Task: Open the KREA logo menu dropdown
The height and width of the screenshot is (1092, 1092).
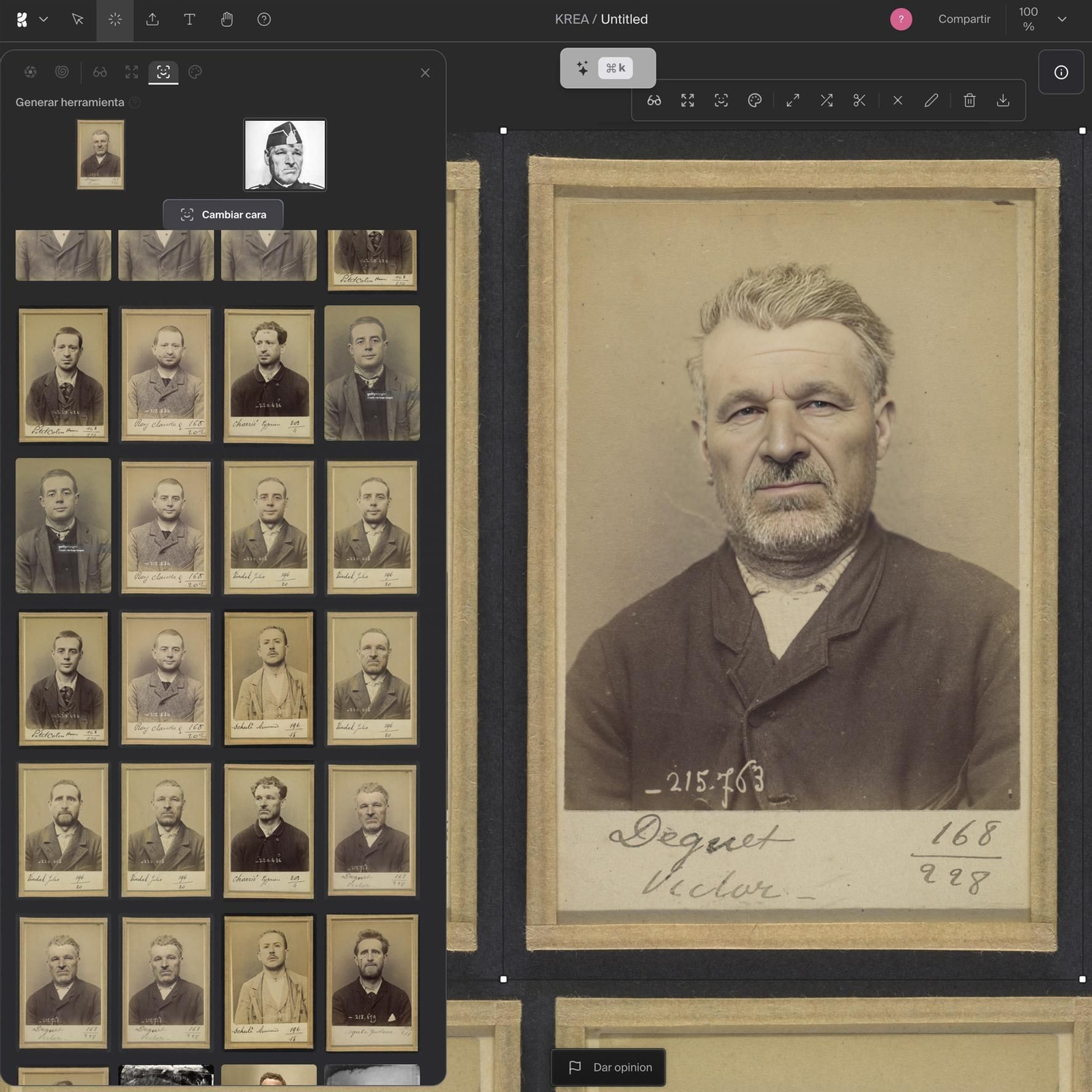Action: pos(31,19)
